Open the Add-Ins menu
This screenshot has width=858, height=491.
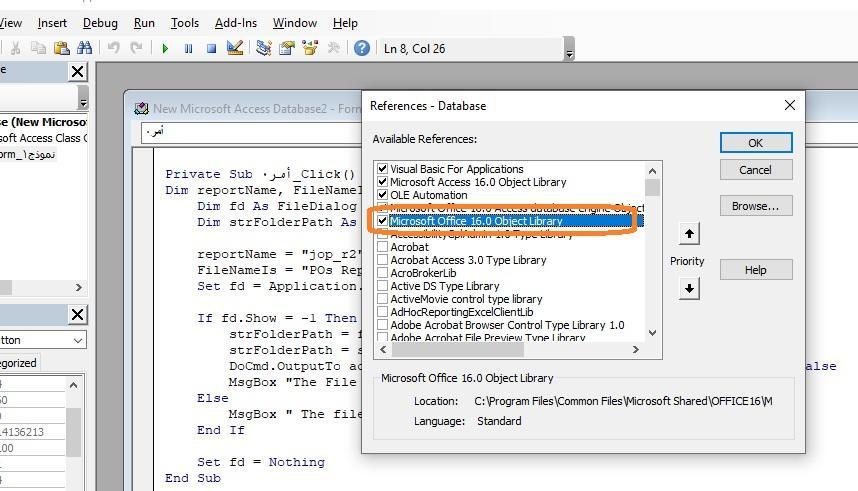[236, 23]
